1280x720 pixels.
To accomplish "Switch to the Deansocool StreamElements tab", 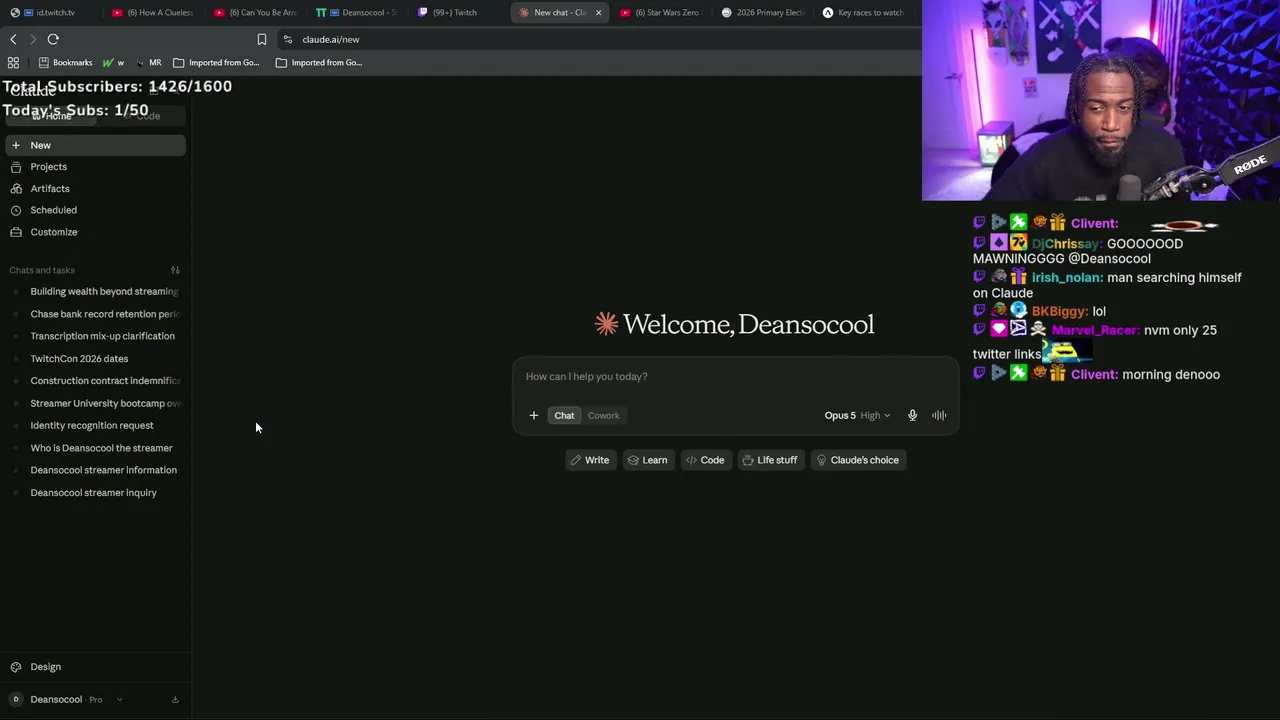I will [357, 13].
